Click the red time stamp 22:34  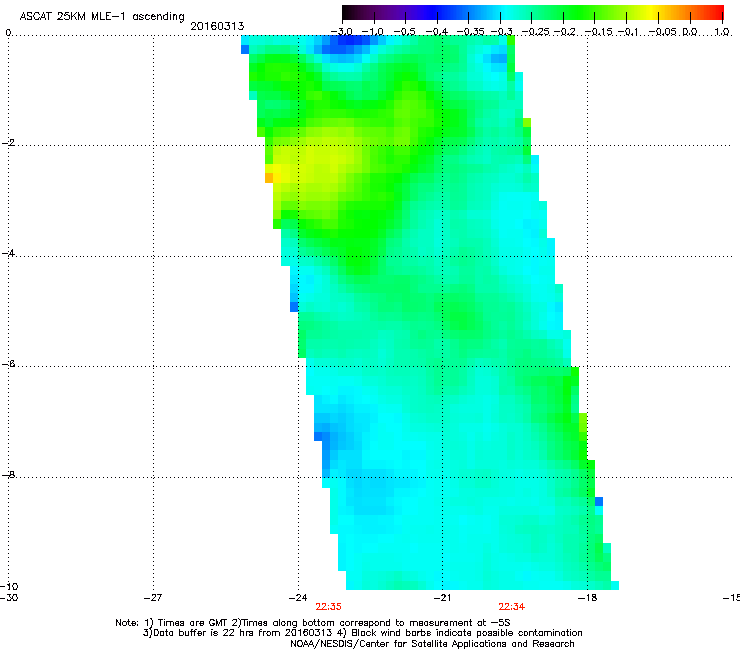pyautogui.click(x=512, y=607)
